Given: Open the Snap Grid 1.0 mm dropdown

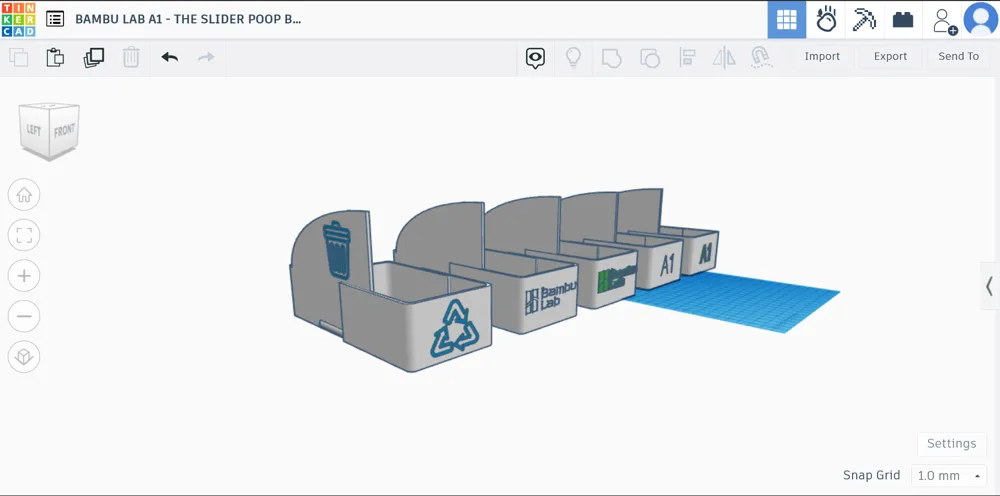Looking at the screenshot, I should (x=948, y=476).
